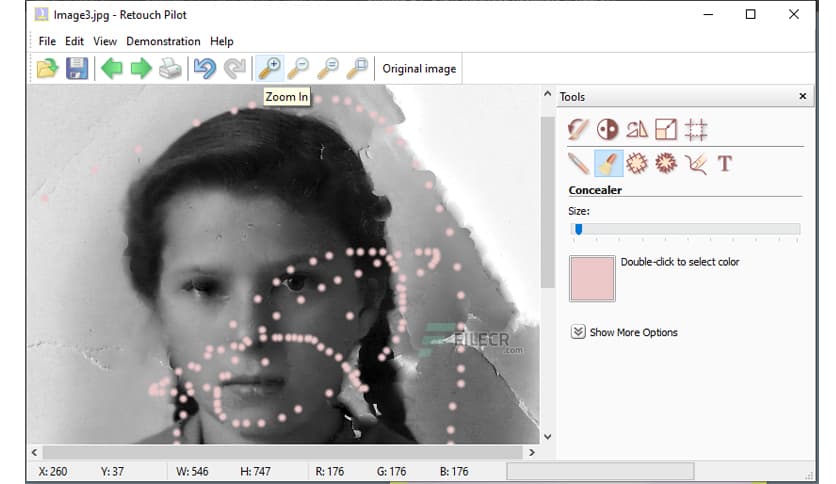The height and width of the screenshot is (484, 836).
Task: Click the 'Y: 37' status bar value
Action: 112,472
